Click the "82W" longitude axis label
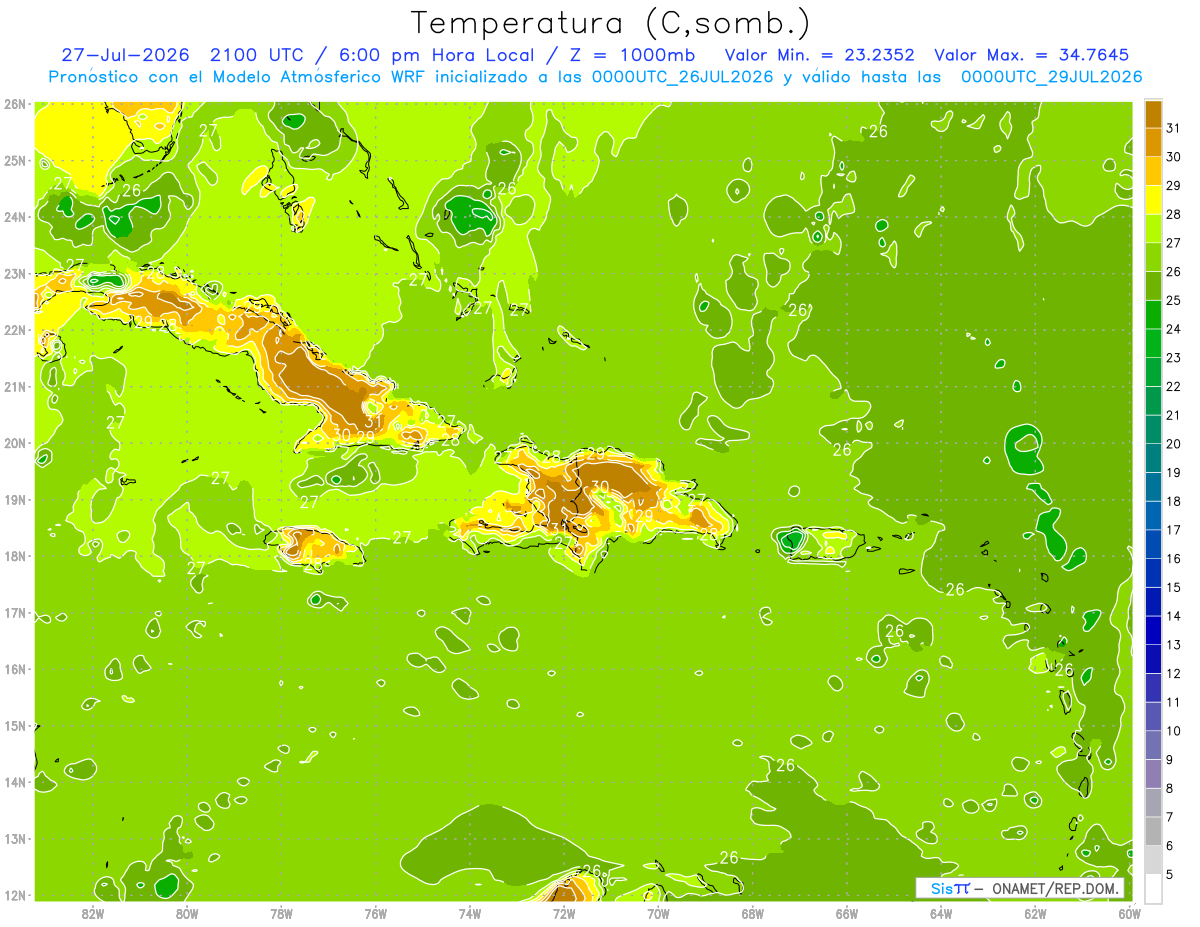 point(93,913)
